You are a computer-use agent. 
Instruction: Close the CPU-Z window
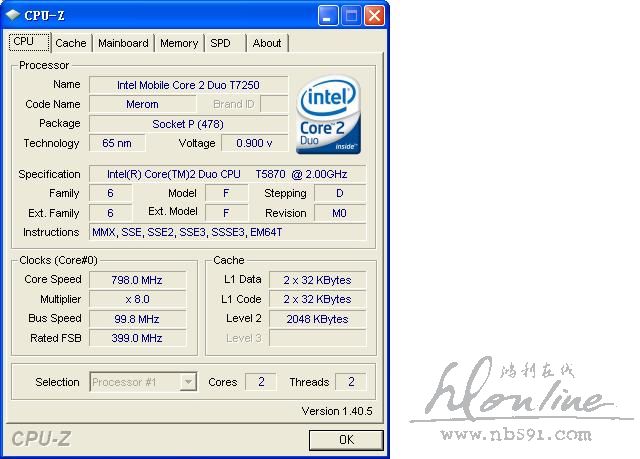click(x=374, y=16)
